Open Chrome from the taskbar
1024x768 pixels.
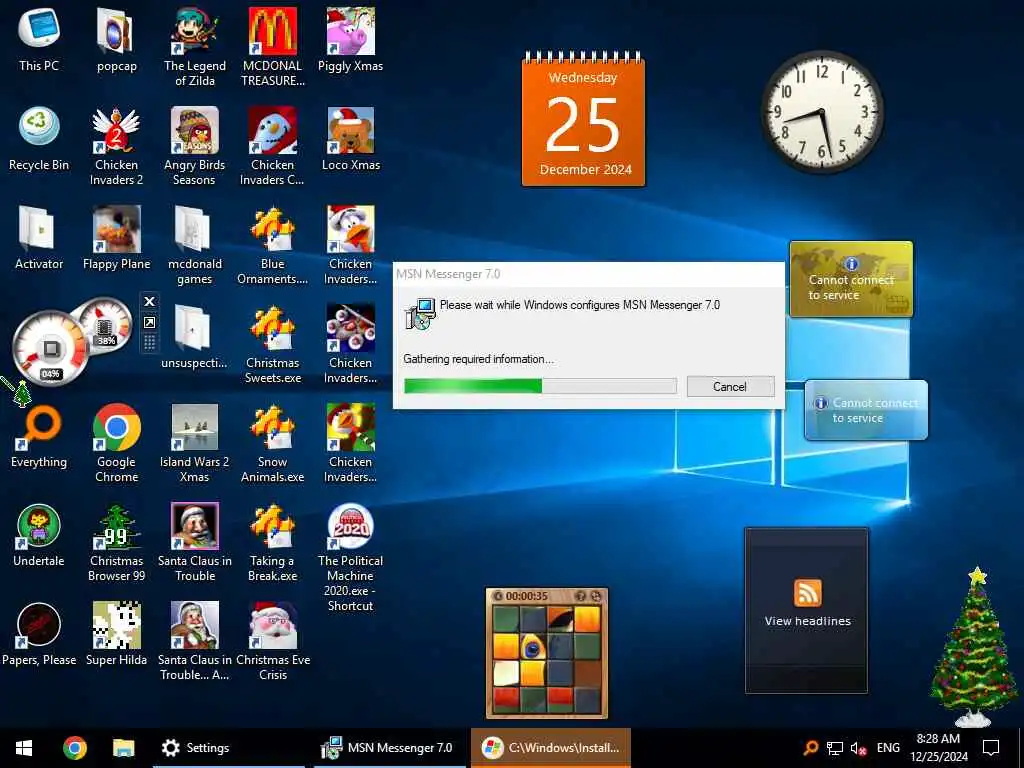pyautogui.click(x=74, y=748)
